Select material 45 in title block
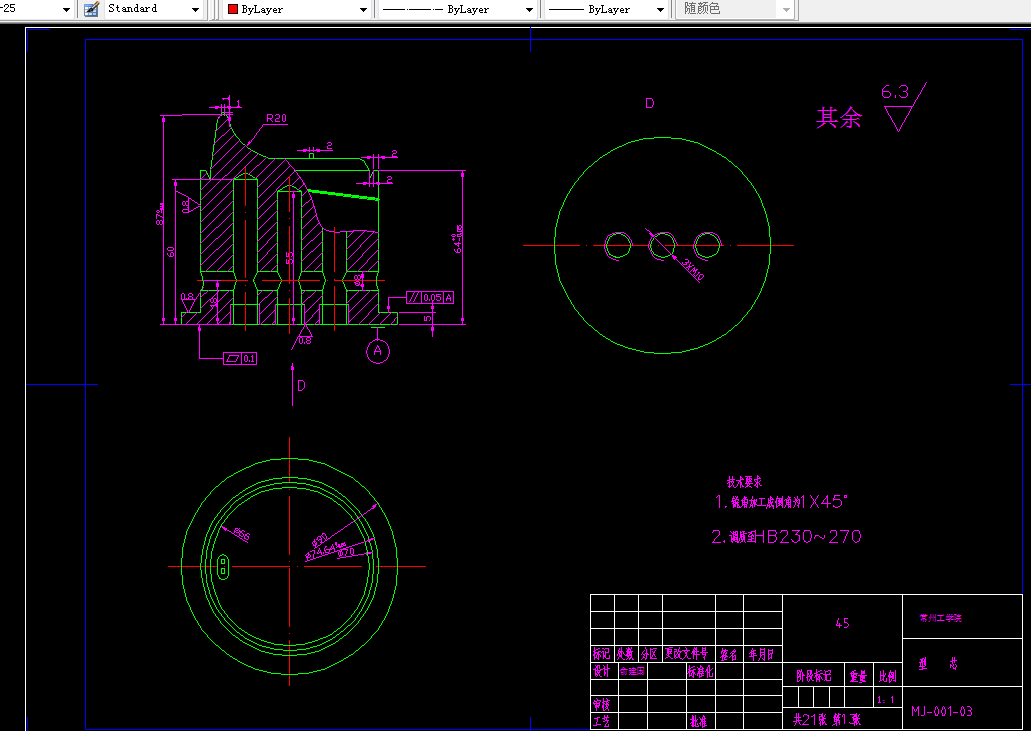This screenshot has height=731, width=1031. coord(842,623)
